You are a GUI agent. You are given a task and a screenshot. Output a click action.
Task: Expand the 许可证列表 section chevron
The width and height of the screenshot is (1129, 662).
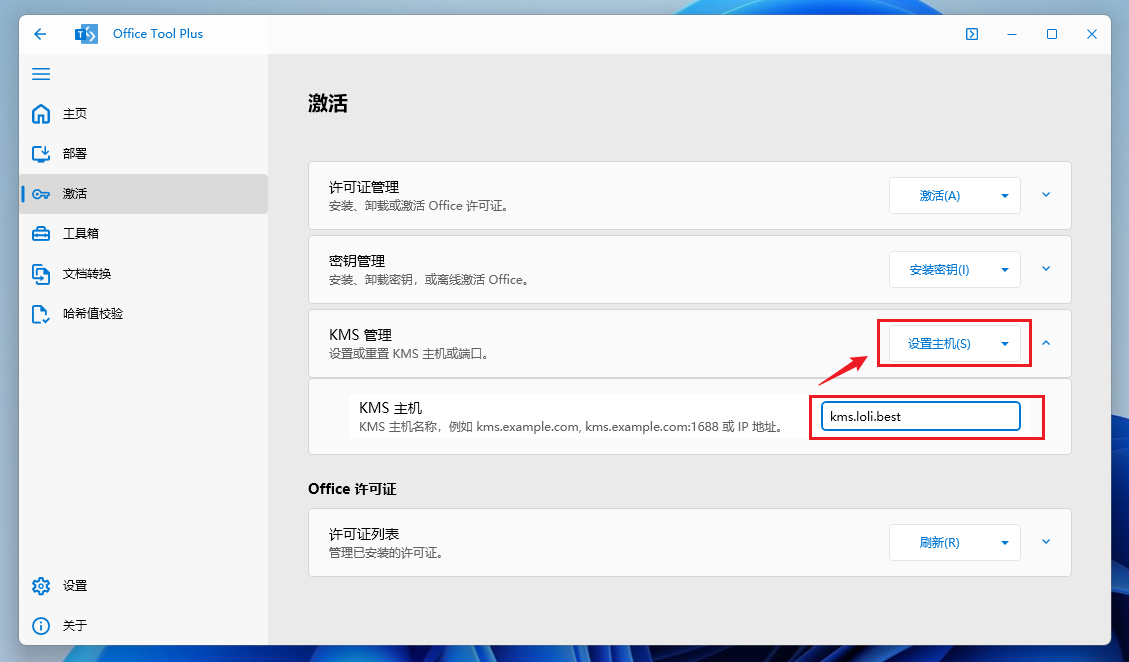coord(1046,542)
